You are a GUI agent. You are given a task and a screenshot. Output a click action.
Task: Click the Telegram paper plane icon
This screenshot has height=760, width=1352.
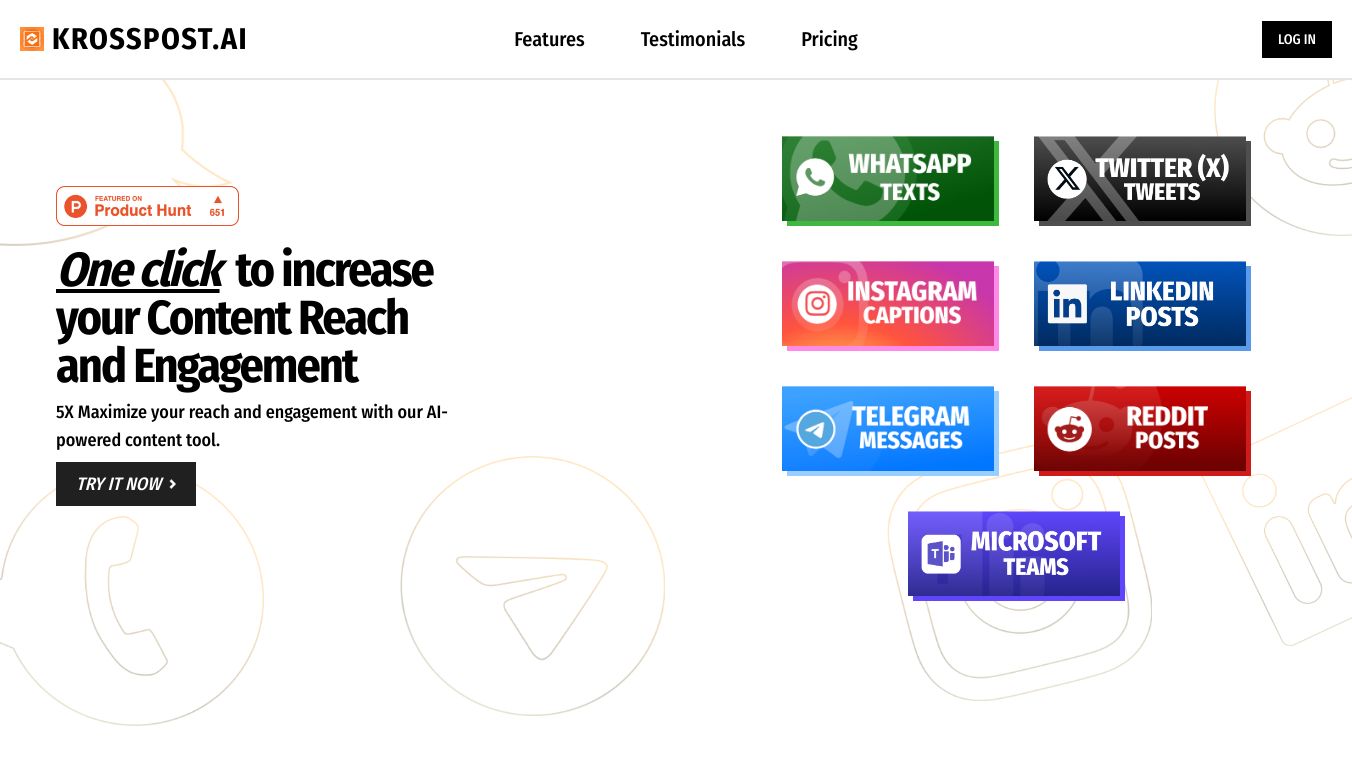816,429
